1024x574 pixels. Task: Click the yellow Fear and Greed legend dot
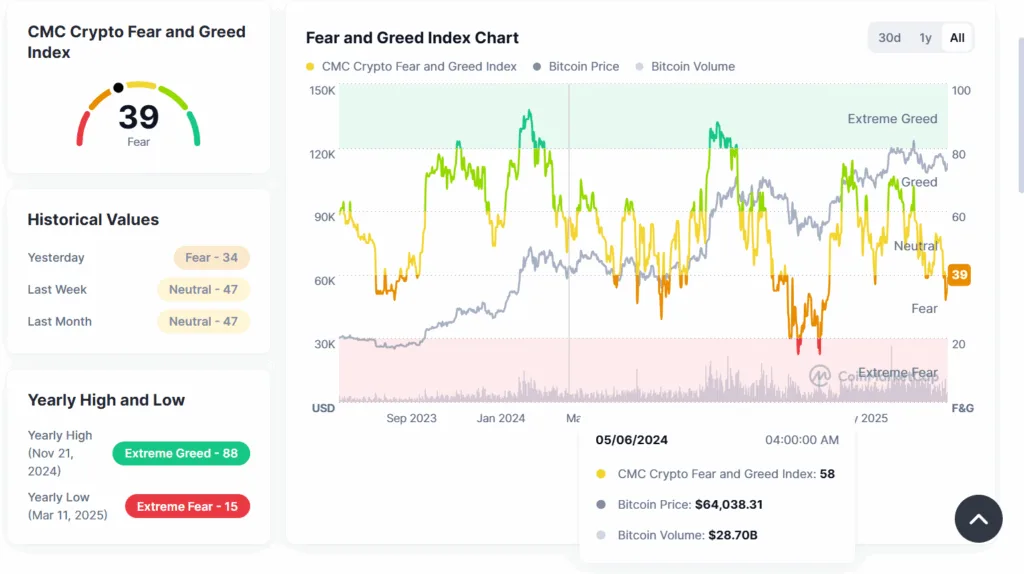tap(310, 67)
